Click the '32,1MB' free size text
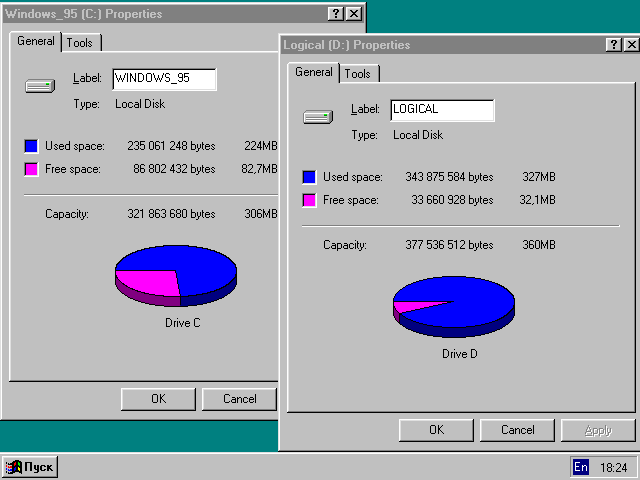 coord(537,200)
